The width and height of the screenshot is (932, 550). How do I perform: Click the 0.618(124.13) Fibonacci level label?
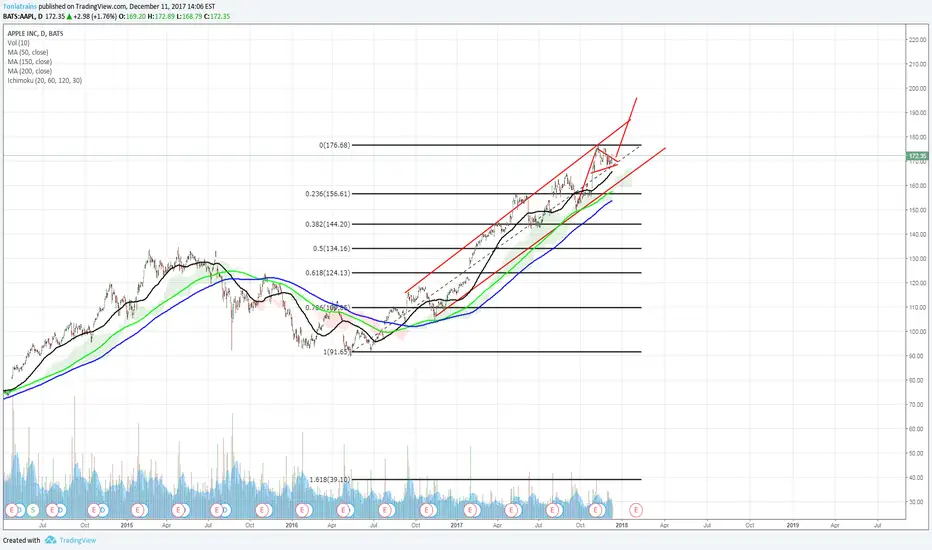[x=328, y=273]
